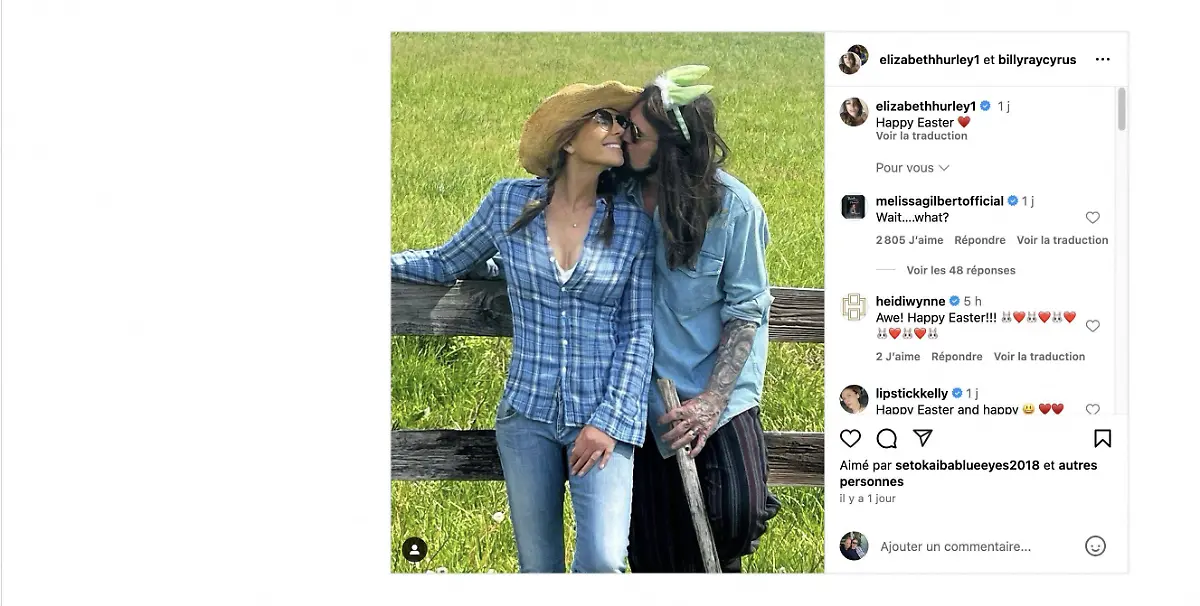Open emoji picker in comment field

(x=1095, y=546)
